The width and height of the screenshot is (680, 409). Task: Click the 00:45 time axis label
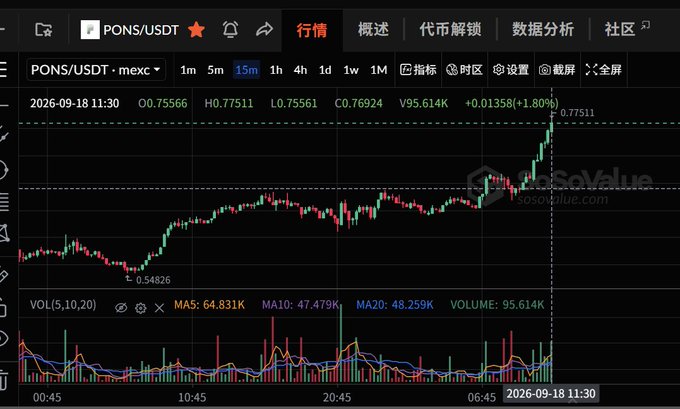pos(47,398)
